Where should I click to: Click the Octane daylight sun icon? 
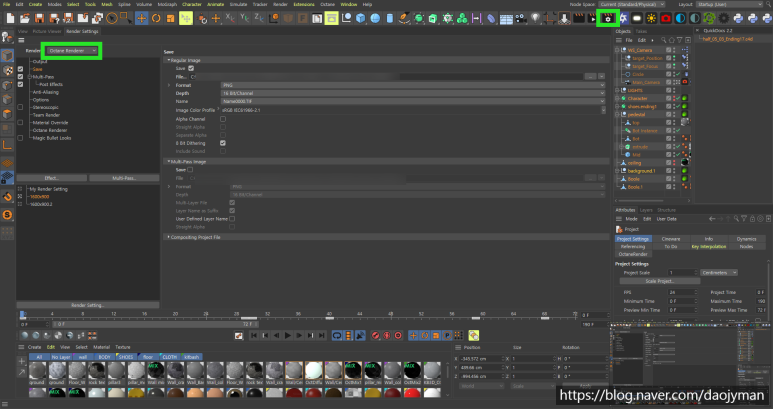651,19
